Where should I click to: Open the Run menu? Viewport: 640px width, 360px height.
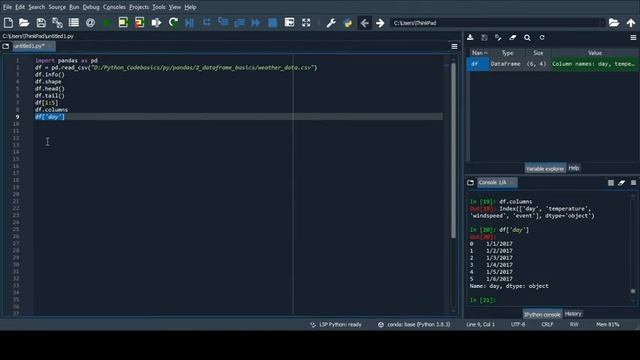(x=74, y=7)
